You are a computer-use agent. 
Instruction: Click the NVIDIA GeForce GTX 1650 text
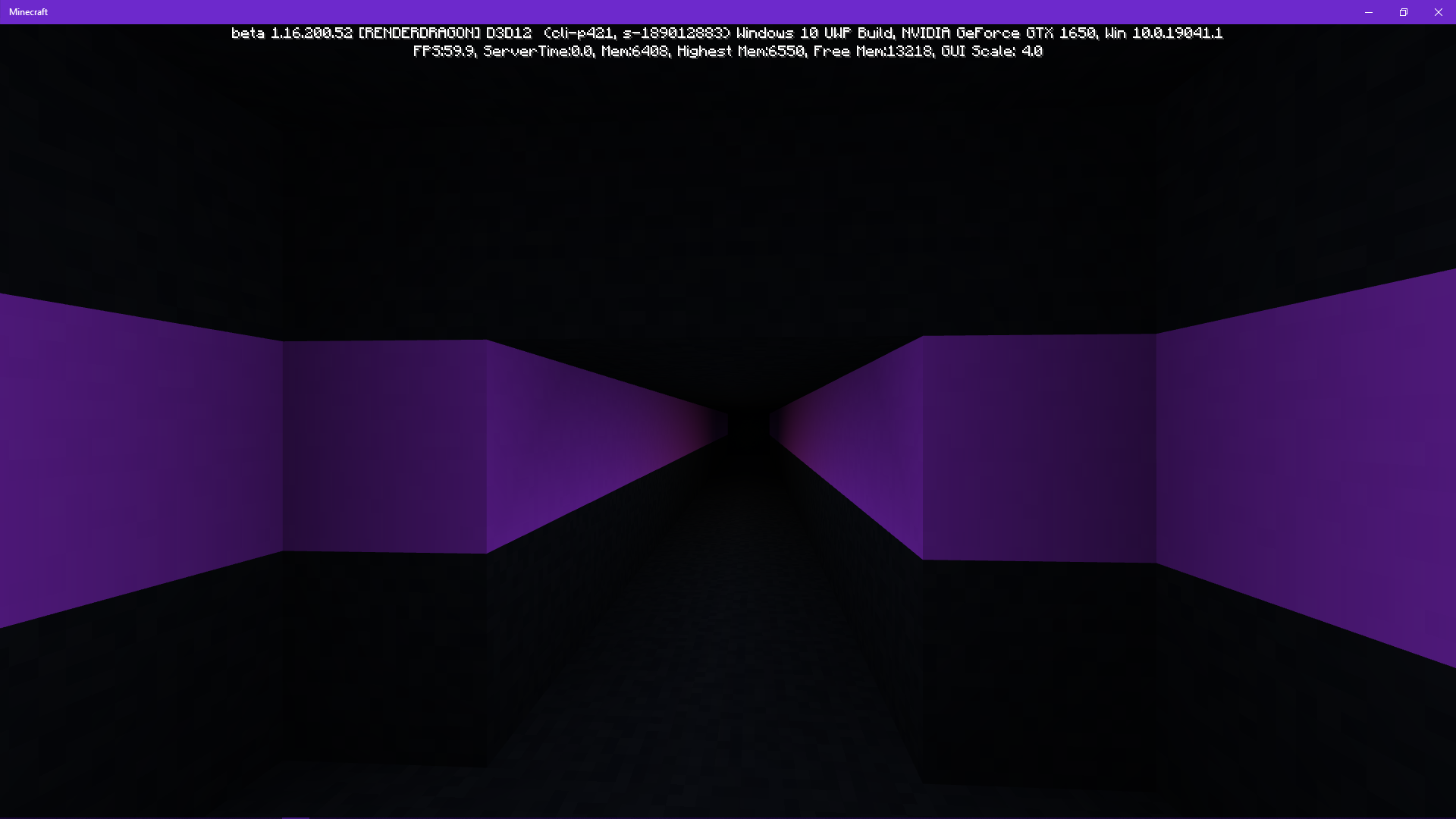[x=998, y=33]
